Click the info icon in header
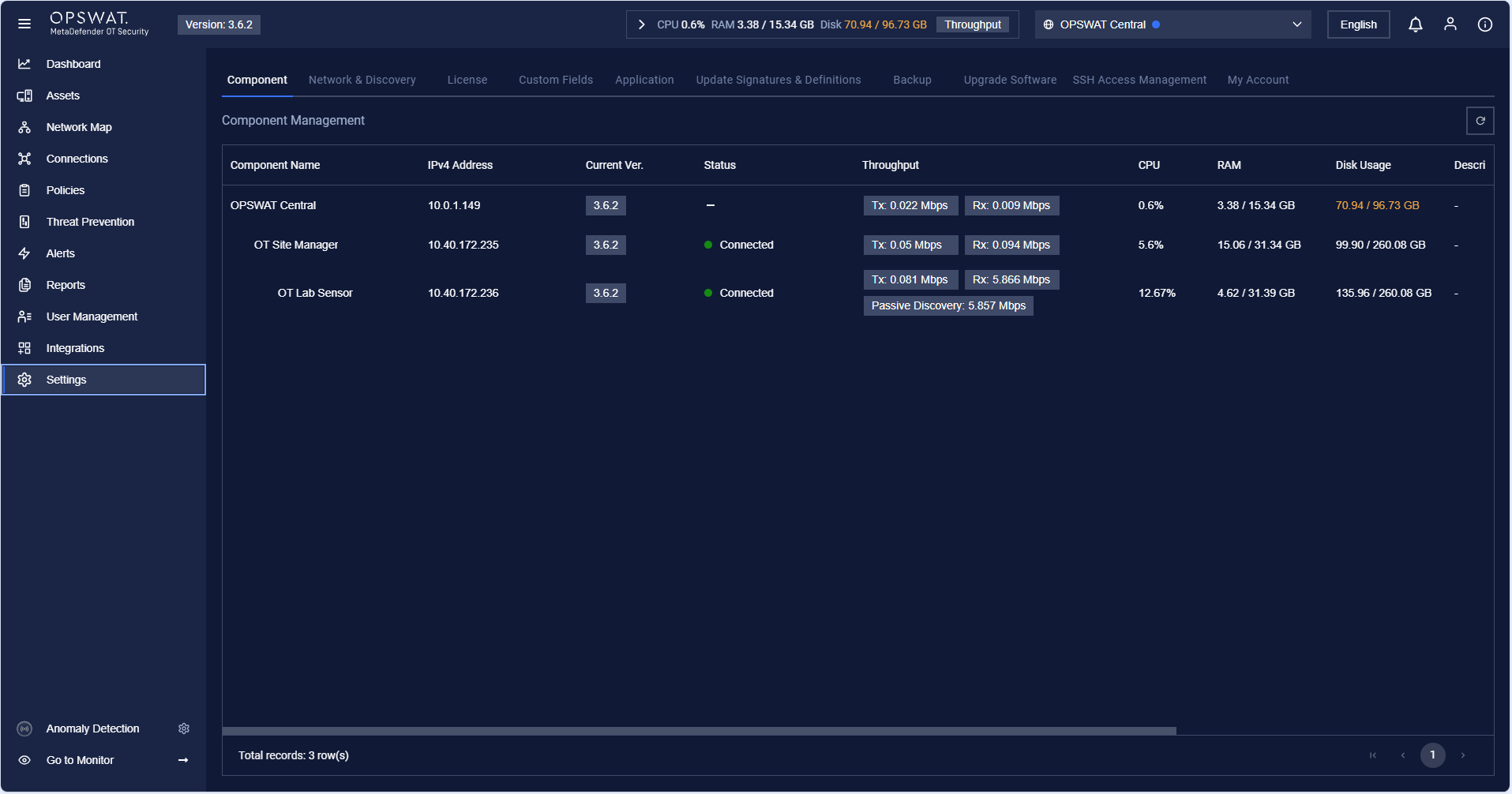 tap(1484, 24)
